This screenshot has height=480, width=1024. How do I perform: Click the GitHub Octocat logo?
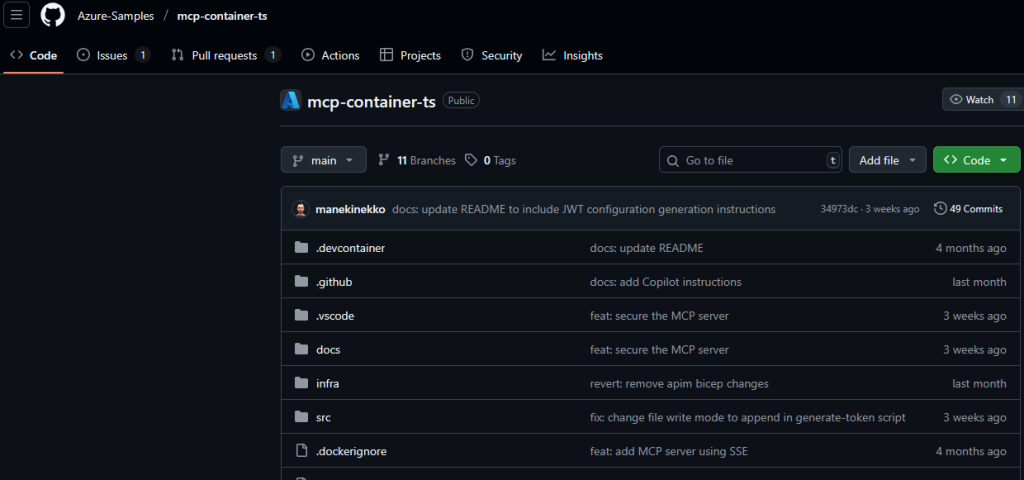[53, 15]
